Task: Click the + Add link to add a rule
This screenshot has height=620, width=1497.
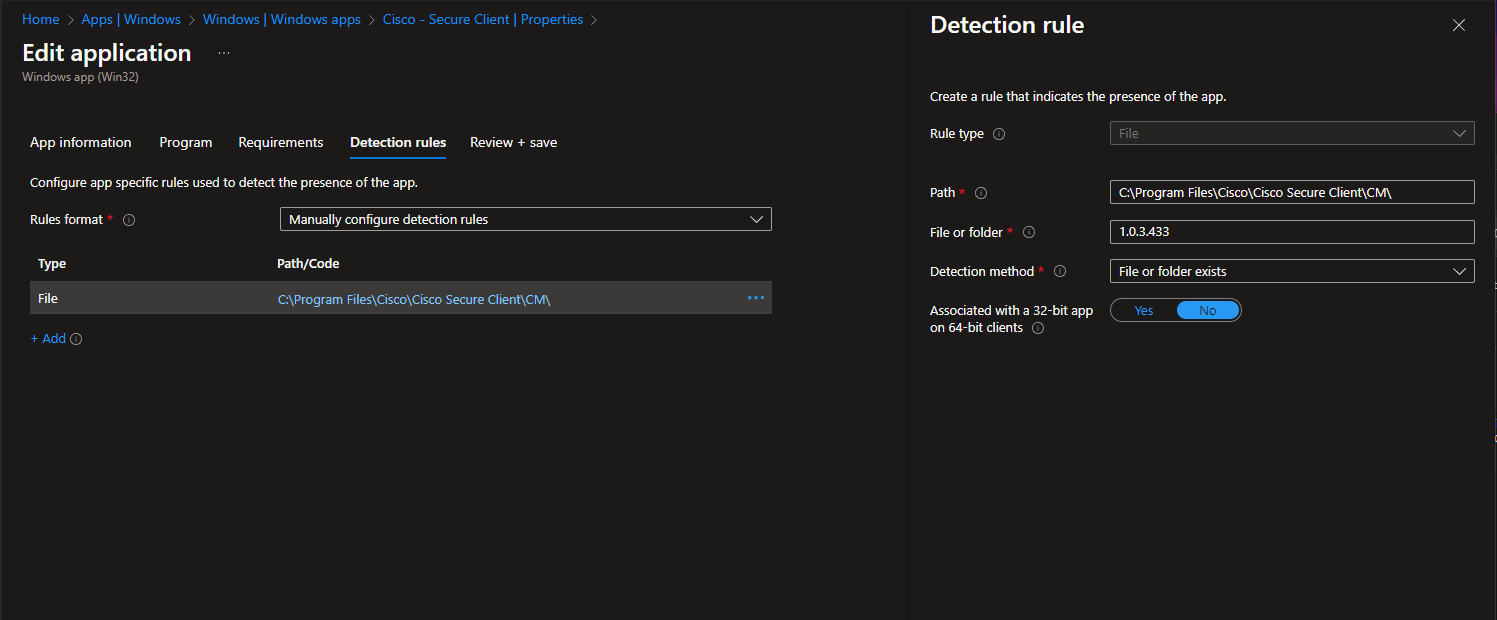Action: coord(48,339)
